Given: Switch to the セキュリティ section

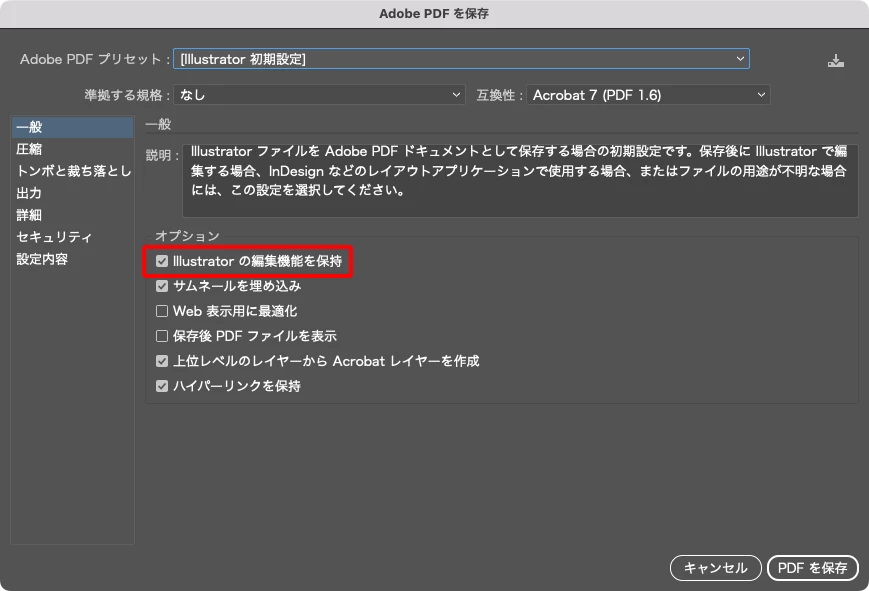Looking at the screenshot, I should [x=72, y=237].
